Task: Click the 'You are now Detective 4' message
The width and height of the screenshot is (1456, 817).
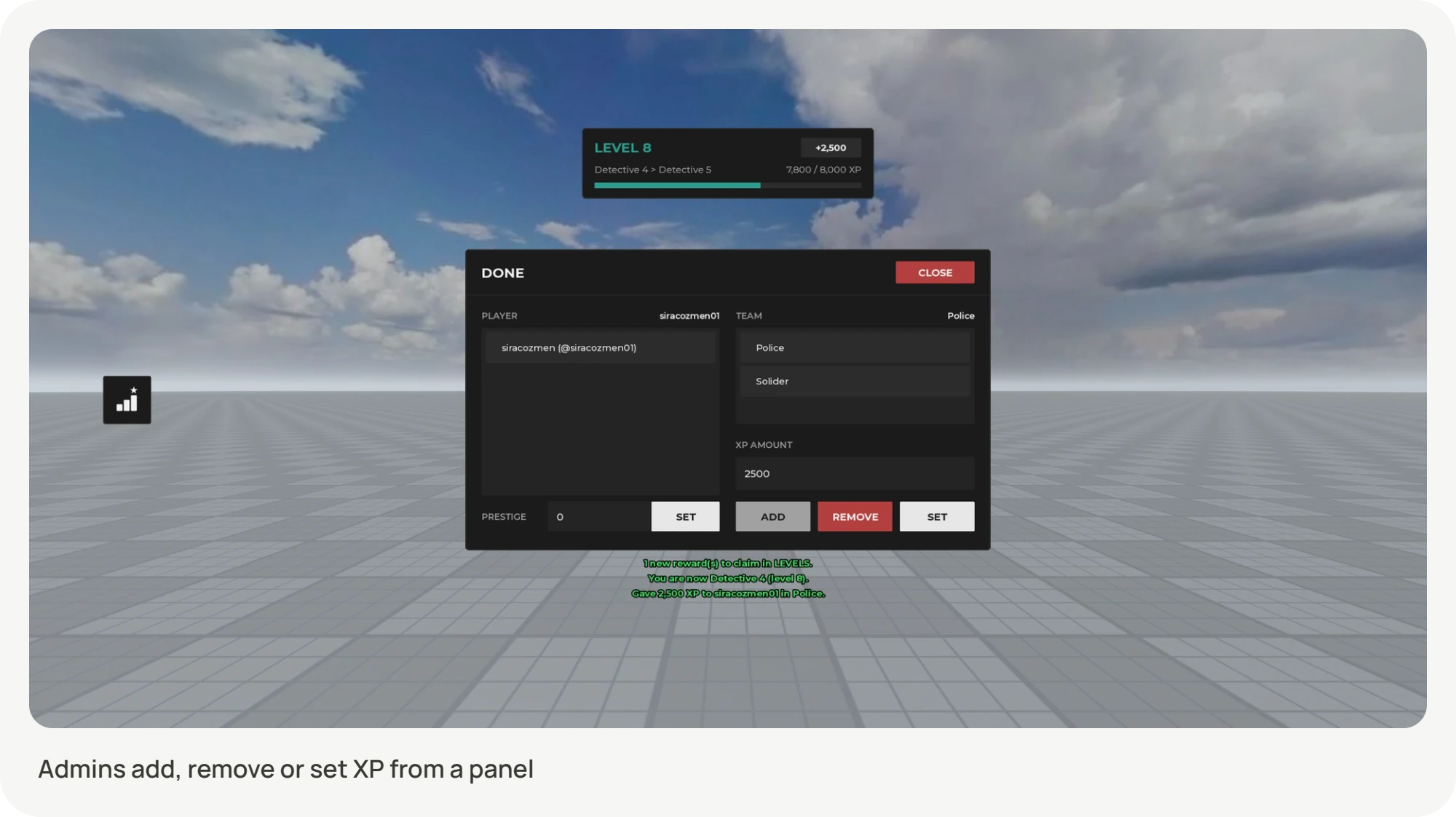Action: (727, 578)
